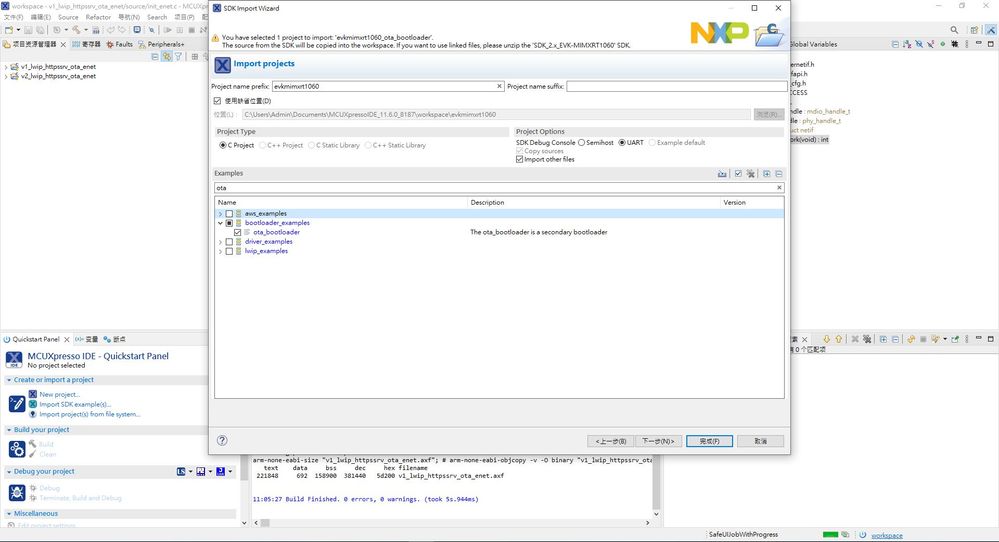Check the driver_examples checkbox
The image size is (999, 542).
pyautogui.click(x=229, y=242)
